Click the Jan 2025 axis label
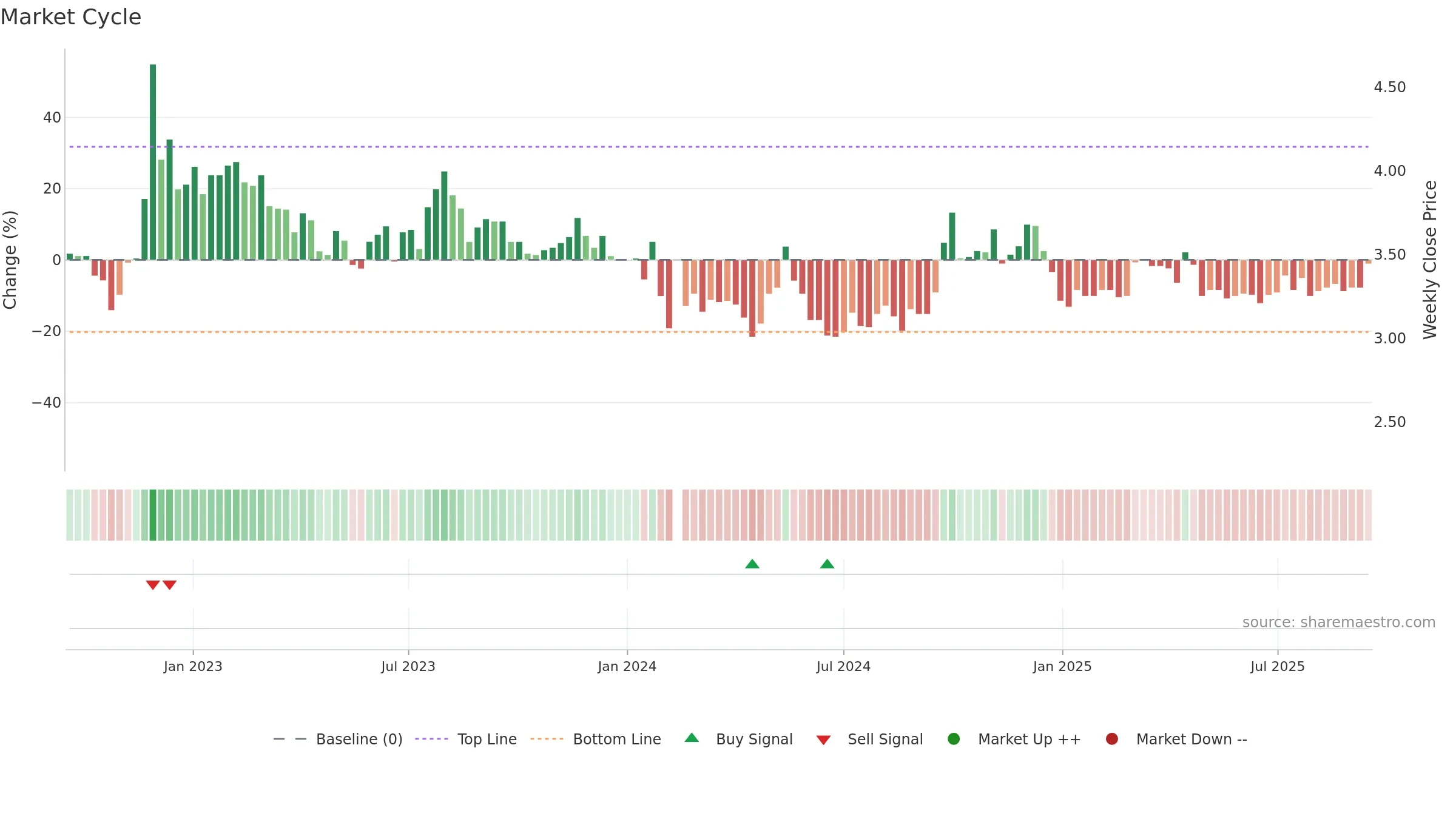 tap(1062, 666)
